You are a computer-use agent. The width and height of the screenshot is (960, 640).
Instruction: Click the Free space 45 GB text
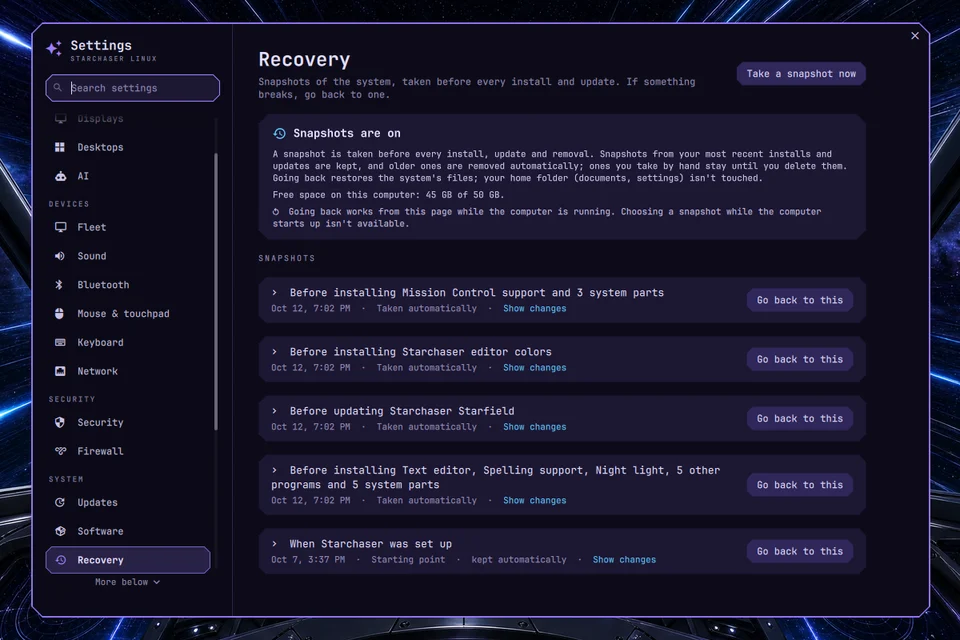pos(388,195)
